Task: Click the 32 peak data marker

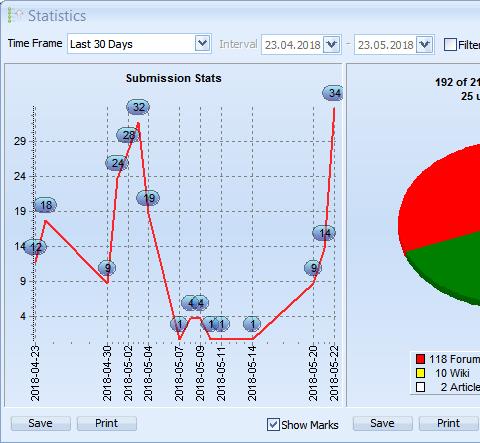Action: tap(138, 107)
